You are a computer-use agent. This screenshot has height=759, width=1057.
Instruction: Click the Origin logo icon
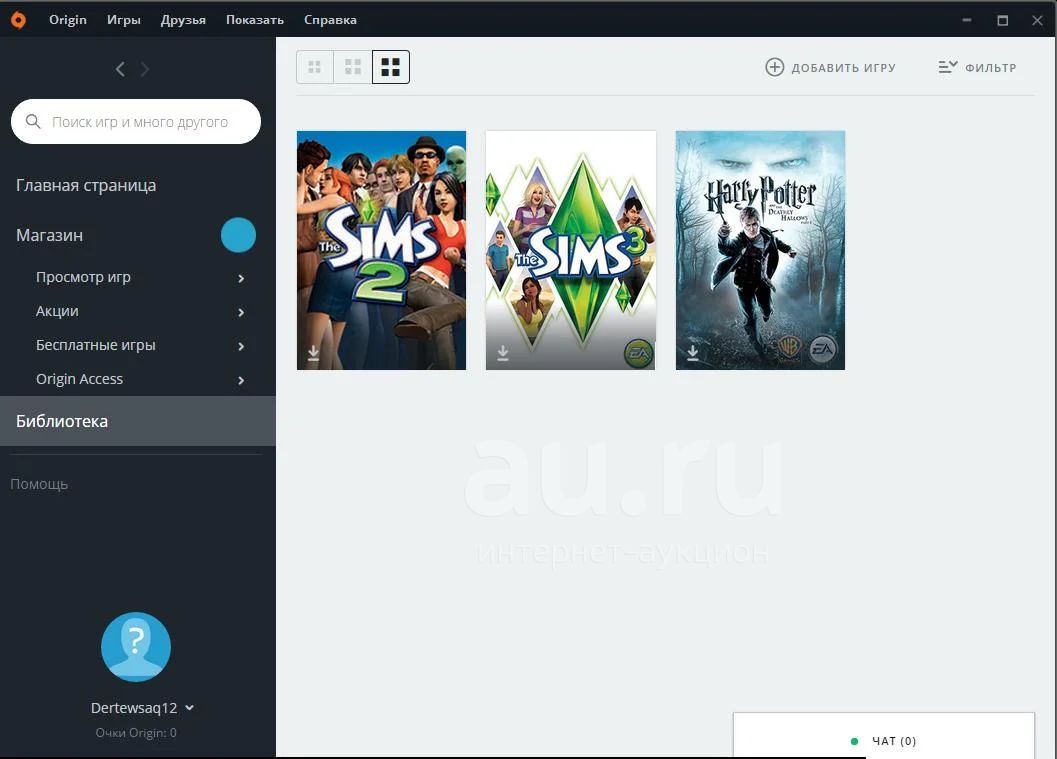point(18,20)
